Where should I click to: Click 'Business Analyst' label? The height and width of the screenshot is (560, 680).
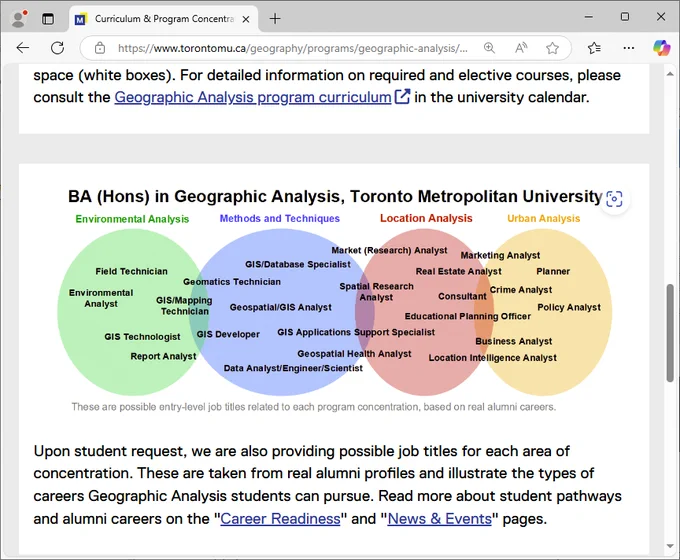coord(513,341)
